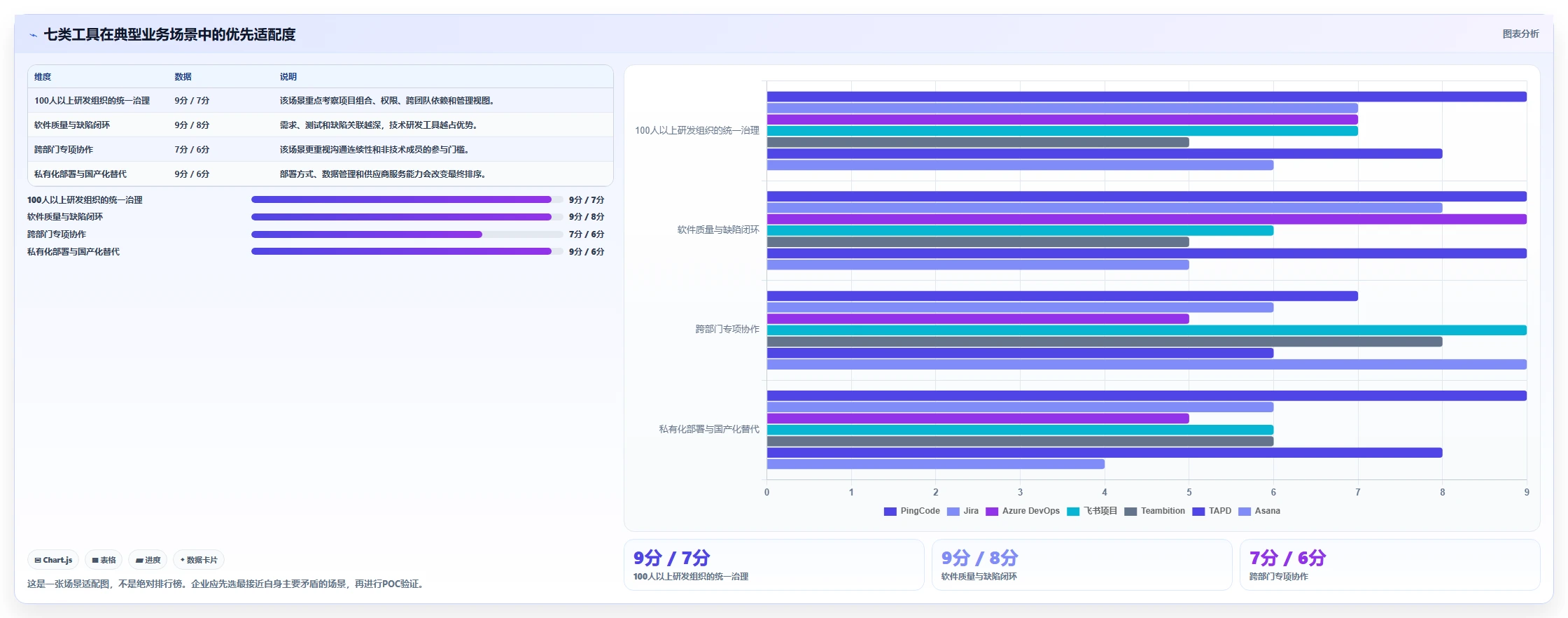
Task: Select the 进度 tag
Action: (x=148, y=560)
